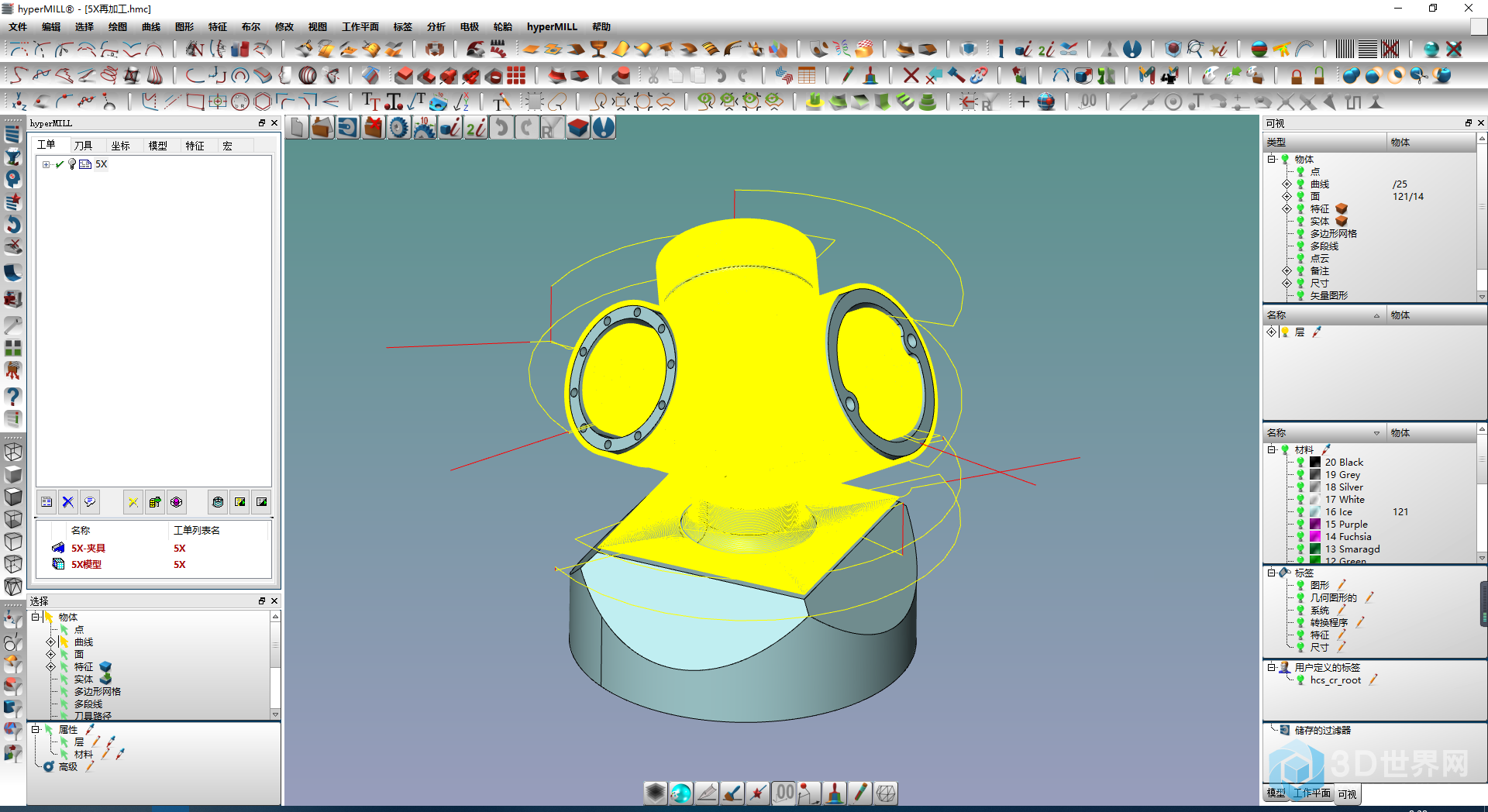Image resolution: width=1488 pixels, height=812 pixels.
Task: Click the new document icon in viewport toolbar
Action: tap(298, 128)
